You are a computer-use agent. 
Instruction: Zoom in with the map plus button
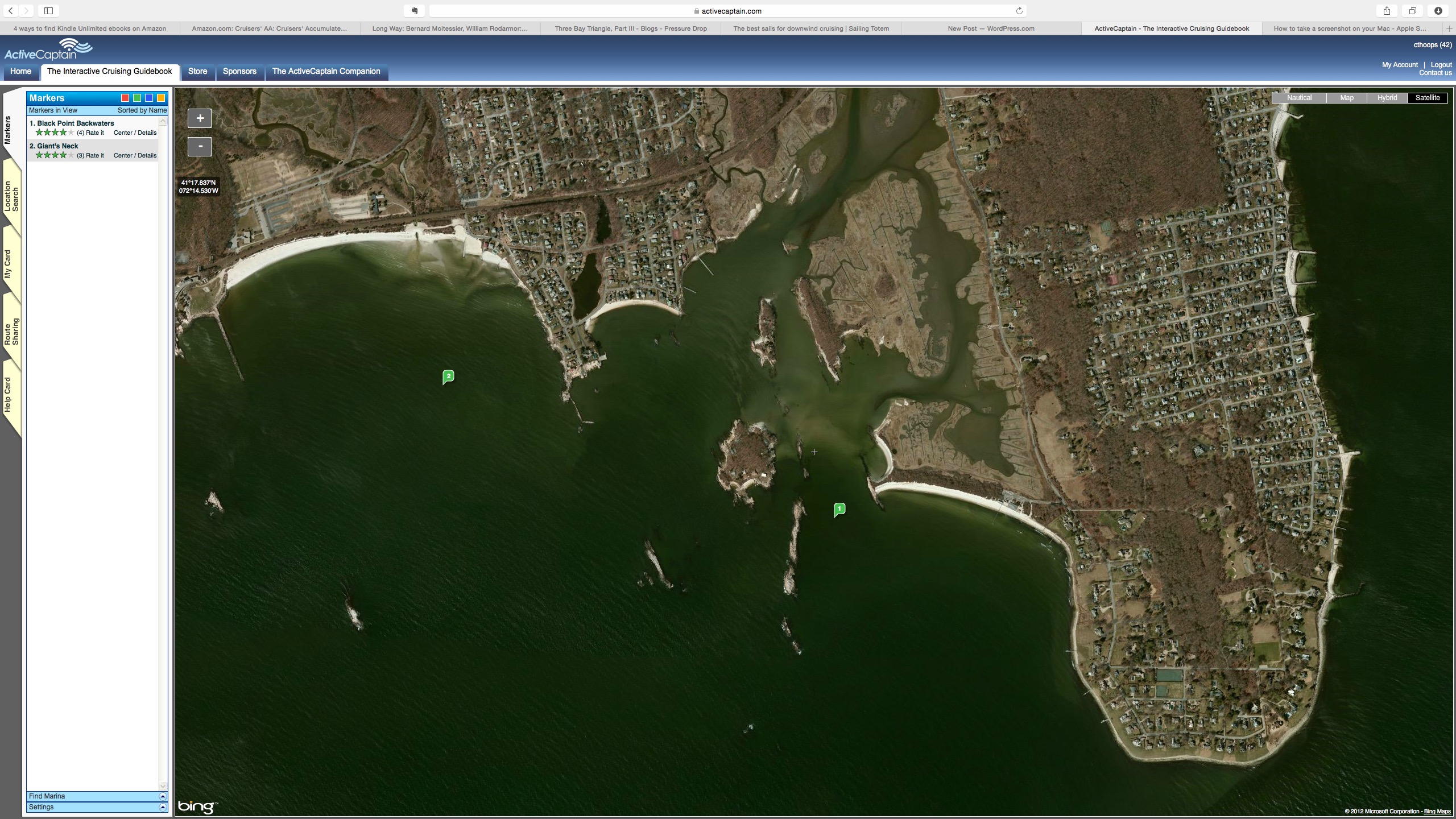(200, 118)
